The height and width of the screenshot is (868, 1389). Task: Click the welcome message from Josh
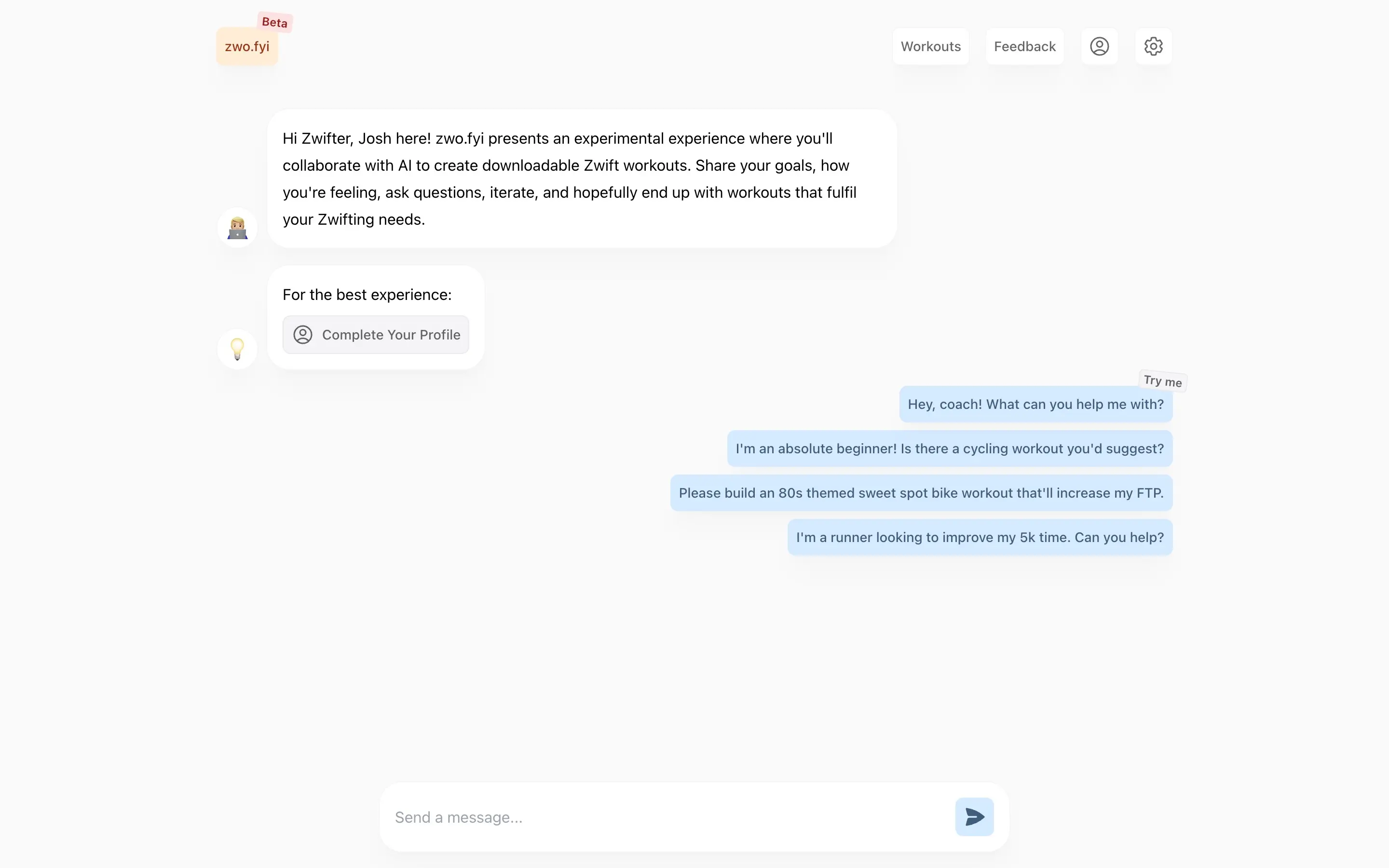point(582,178)
